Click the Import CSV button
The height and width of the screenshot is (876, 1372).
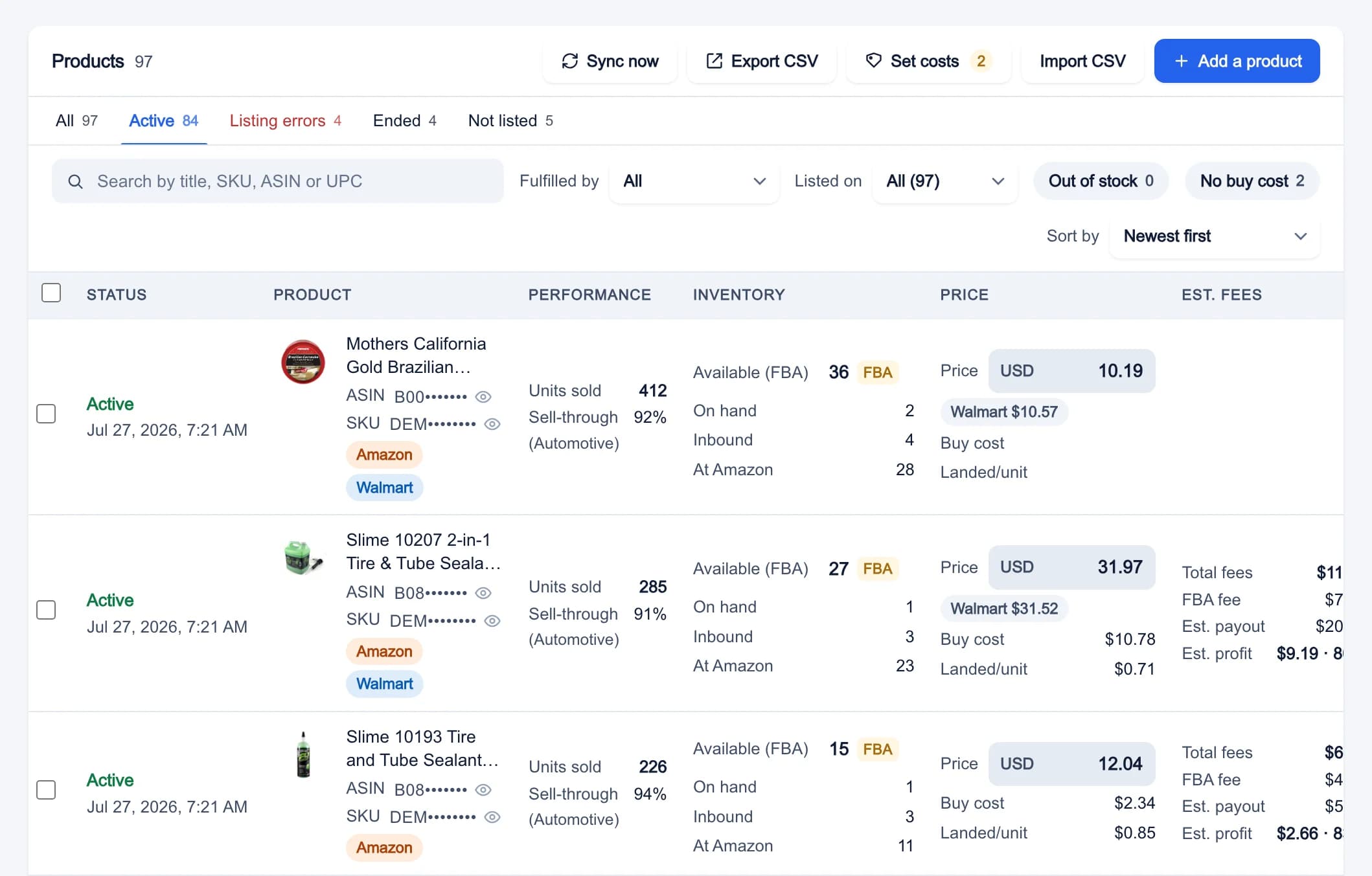pyautogui.click(x=1082, y=61)
